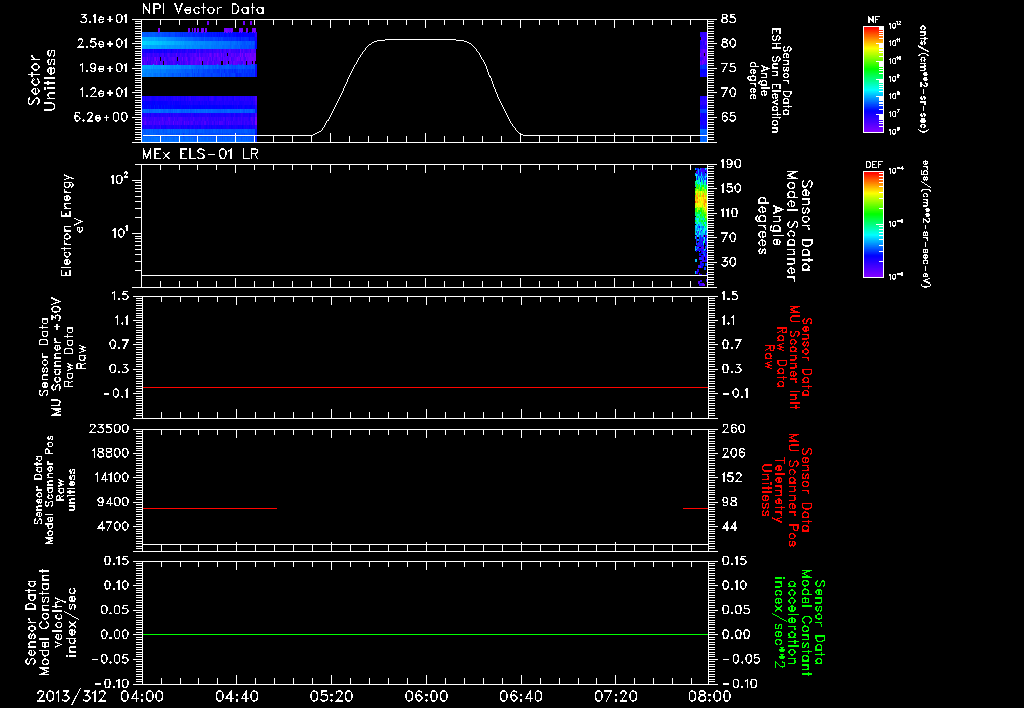Click the '190' scanner angle tick label
This screenshot has height=708, width=1024.
pos(731,164)
